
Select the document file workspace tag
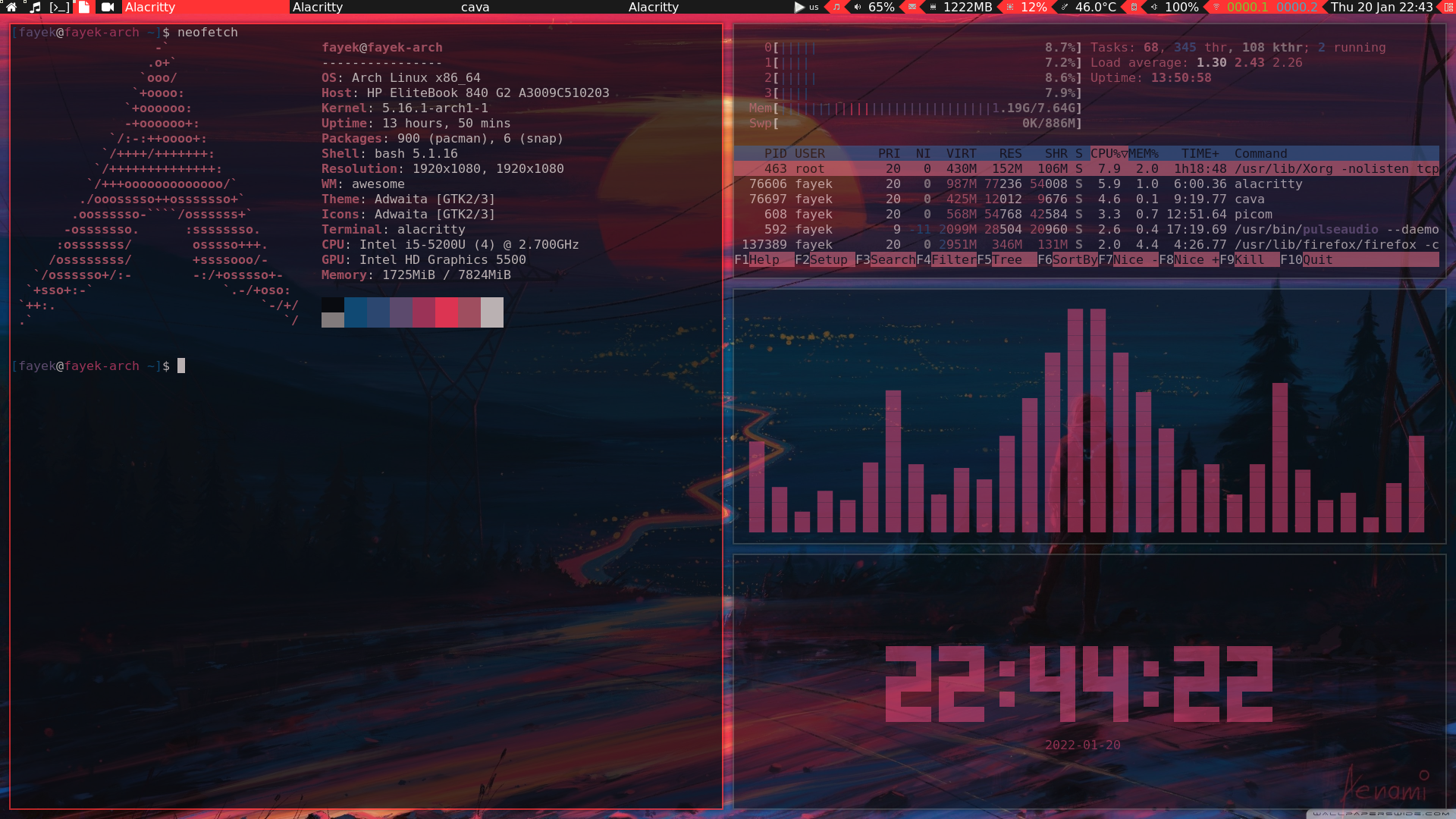coord(84,7)
